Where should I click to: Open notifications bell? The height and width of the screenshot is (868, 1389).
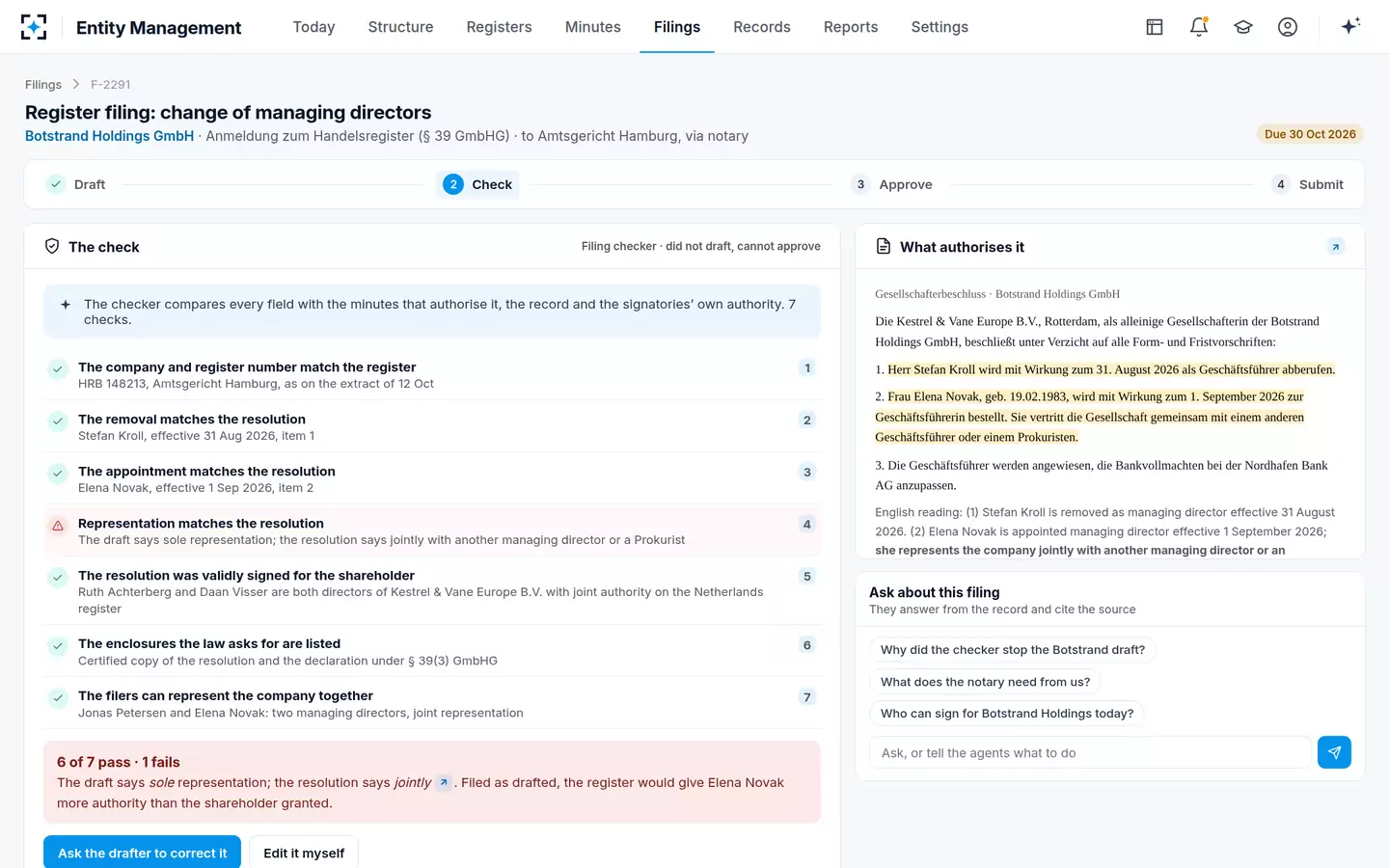[1199, 27]
